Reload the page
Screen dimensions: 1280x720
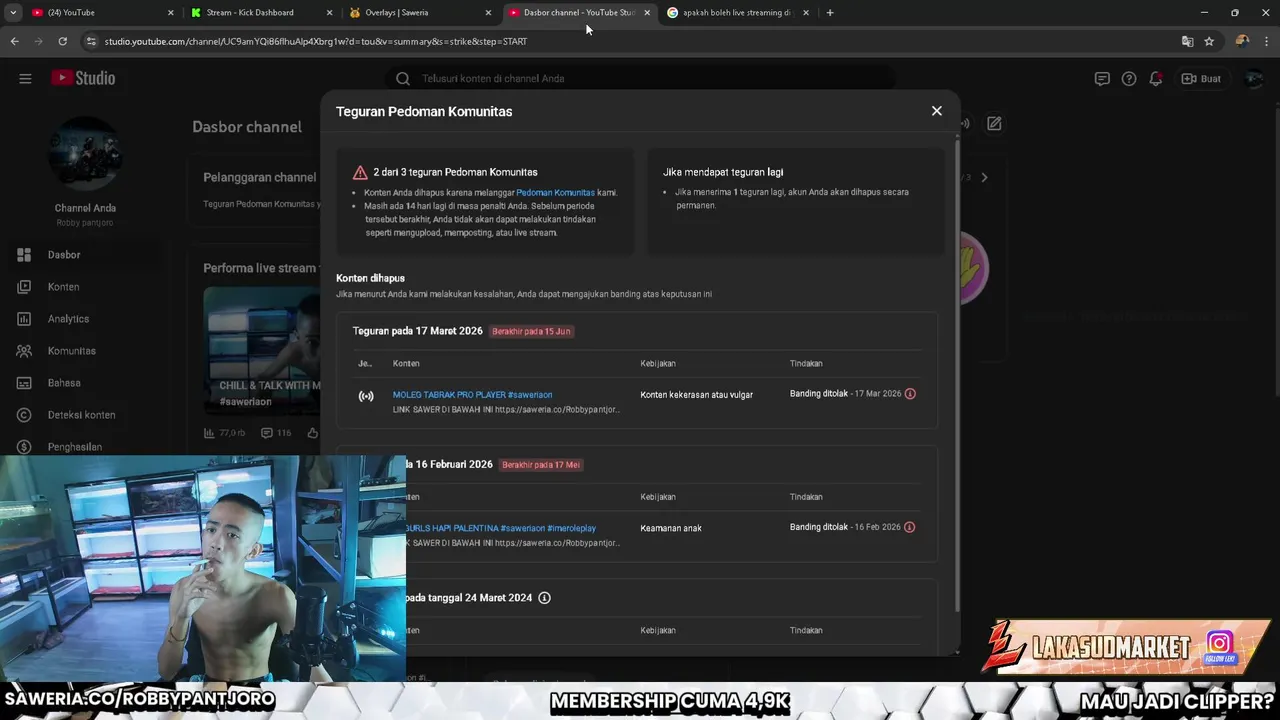(62, 41)
